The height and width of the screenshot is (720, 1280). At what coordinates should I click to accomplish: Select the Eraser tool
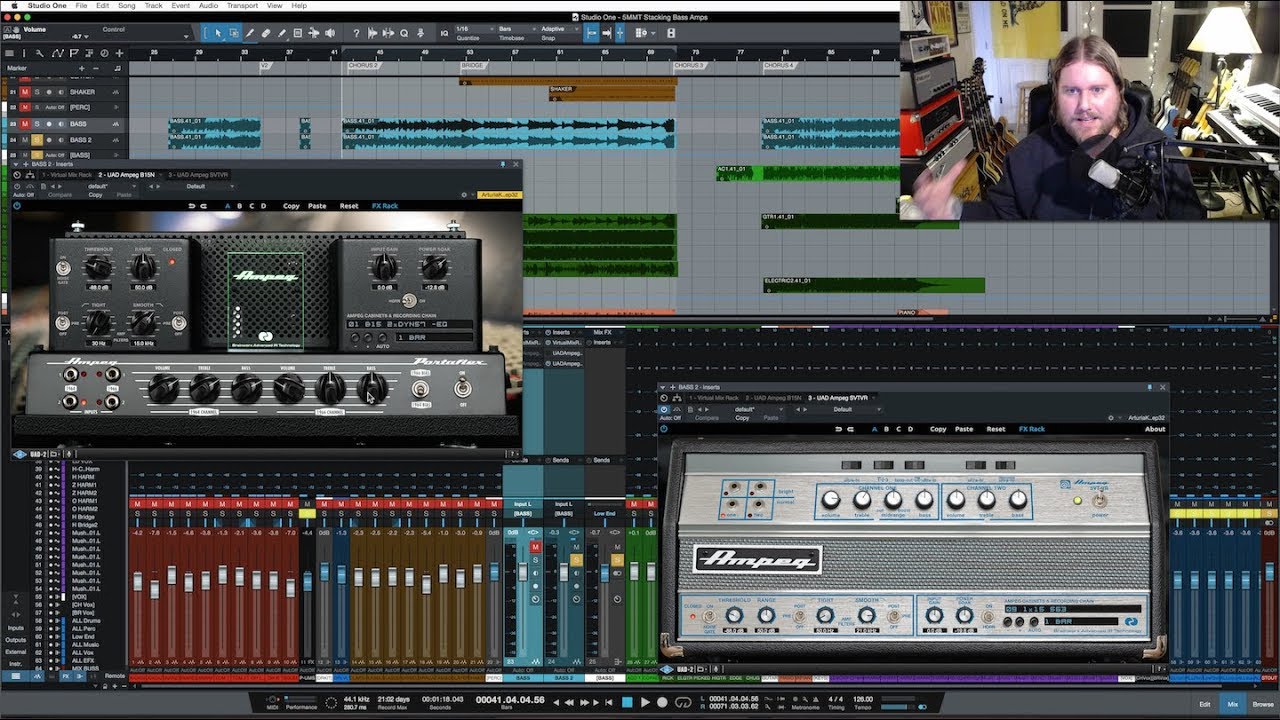tap(266, 33)
